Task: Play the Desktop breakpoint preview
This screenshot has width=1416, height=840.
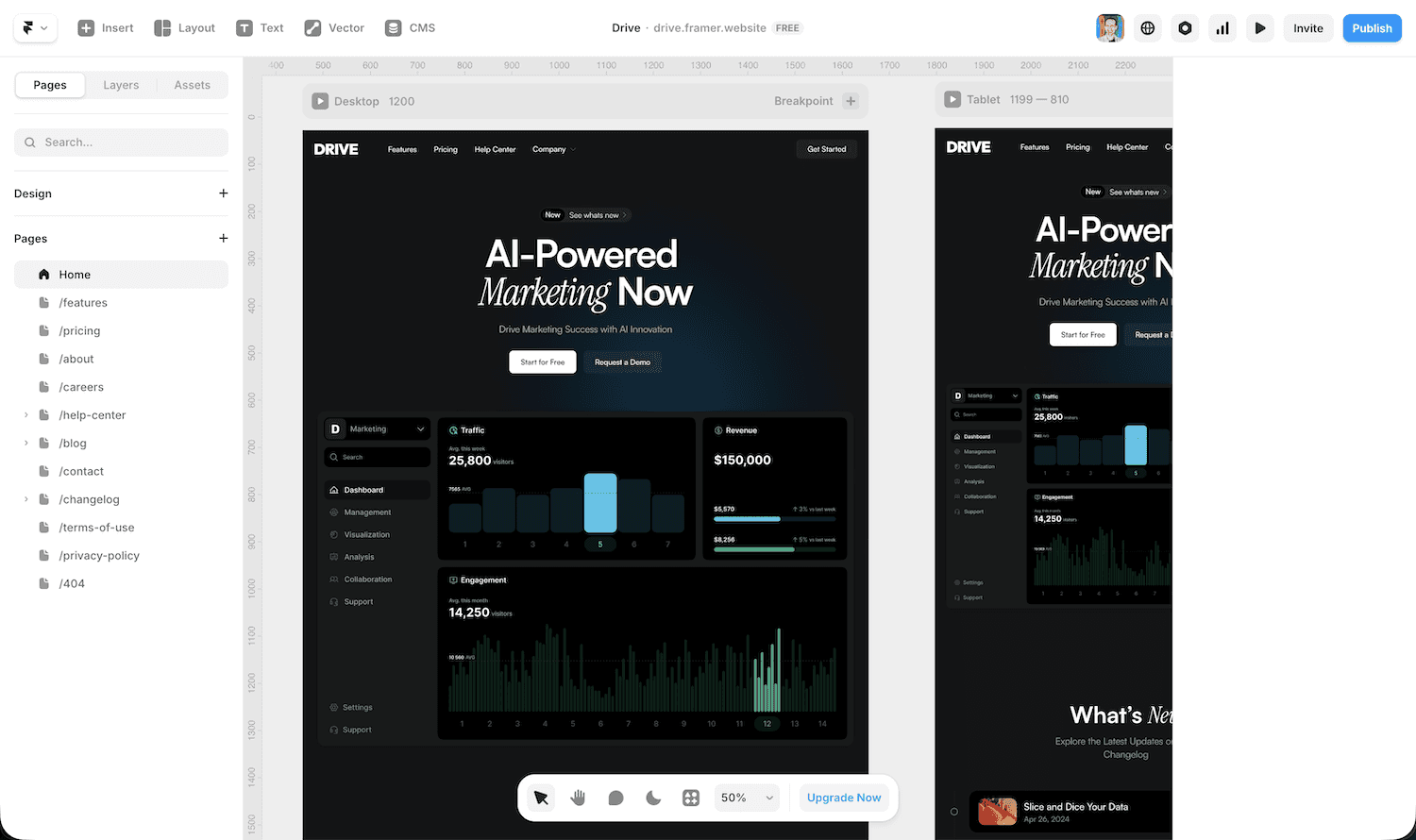Action: coord(320,101)
